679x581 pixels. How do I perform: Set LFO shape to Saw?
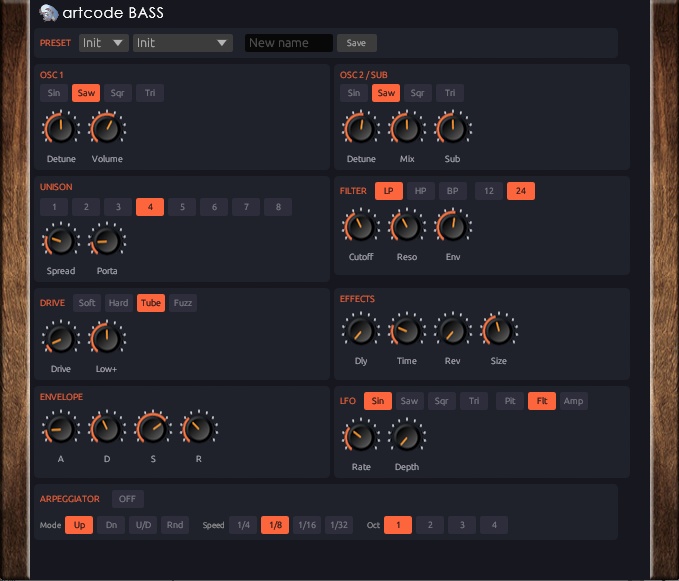pos(410,401)
